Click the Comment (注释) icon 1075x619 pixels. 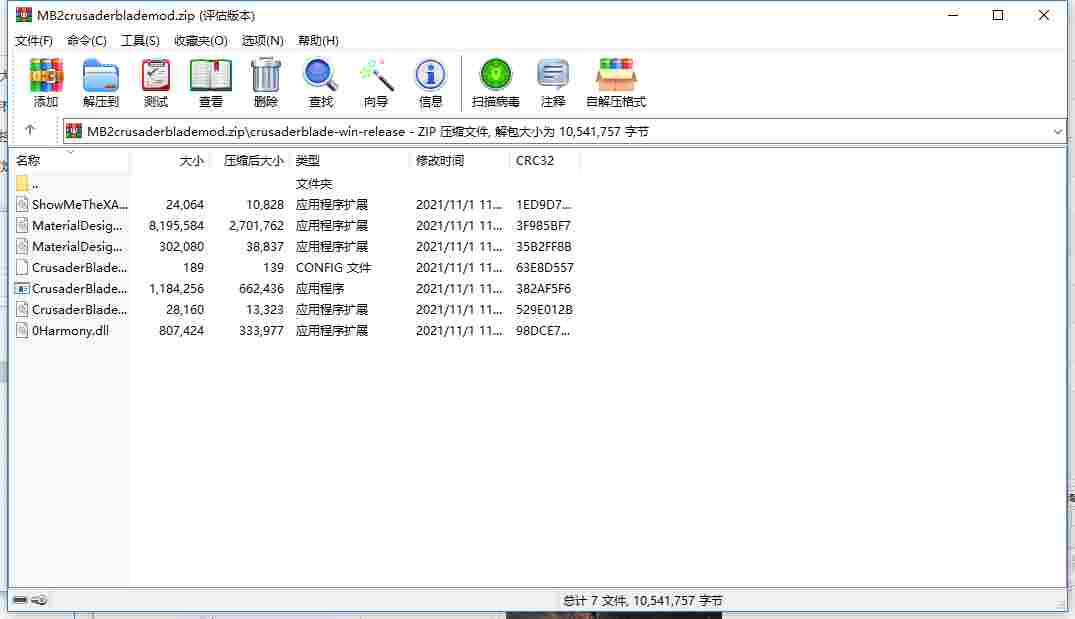tap(553, 75)
